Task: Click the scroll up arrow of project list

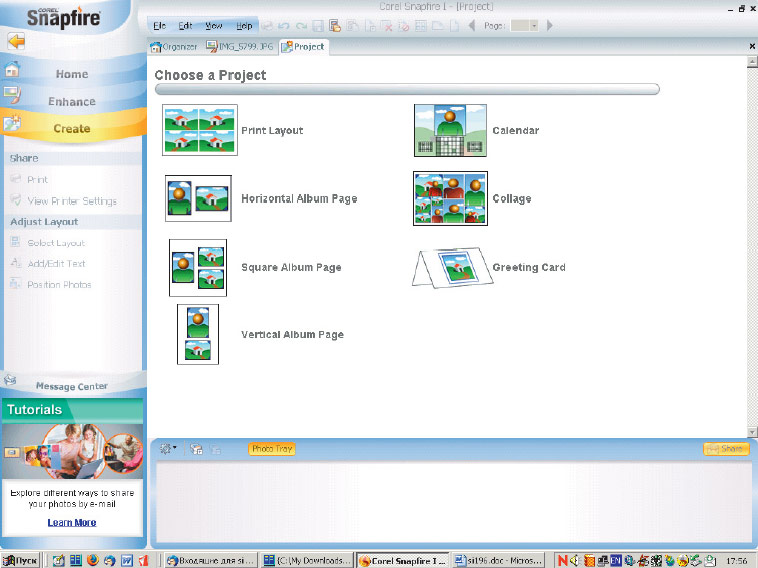Action: [751, 62]
